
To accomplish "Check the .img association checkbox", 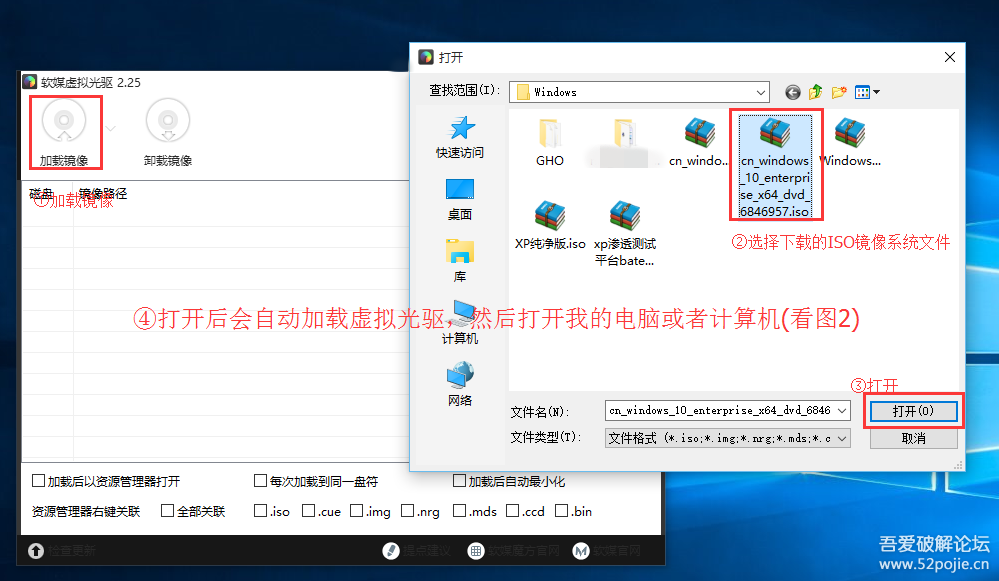I will pos(357,511).
